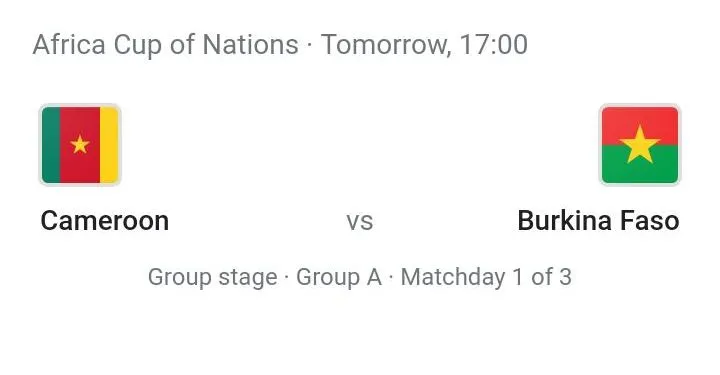
Task: Select the yellow star on Burkina Faso's flag
Action: [640, 144]
